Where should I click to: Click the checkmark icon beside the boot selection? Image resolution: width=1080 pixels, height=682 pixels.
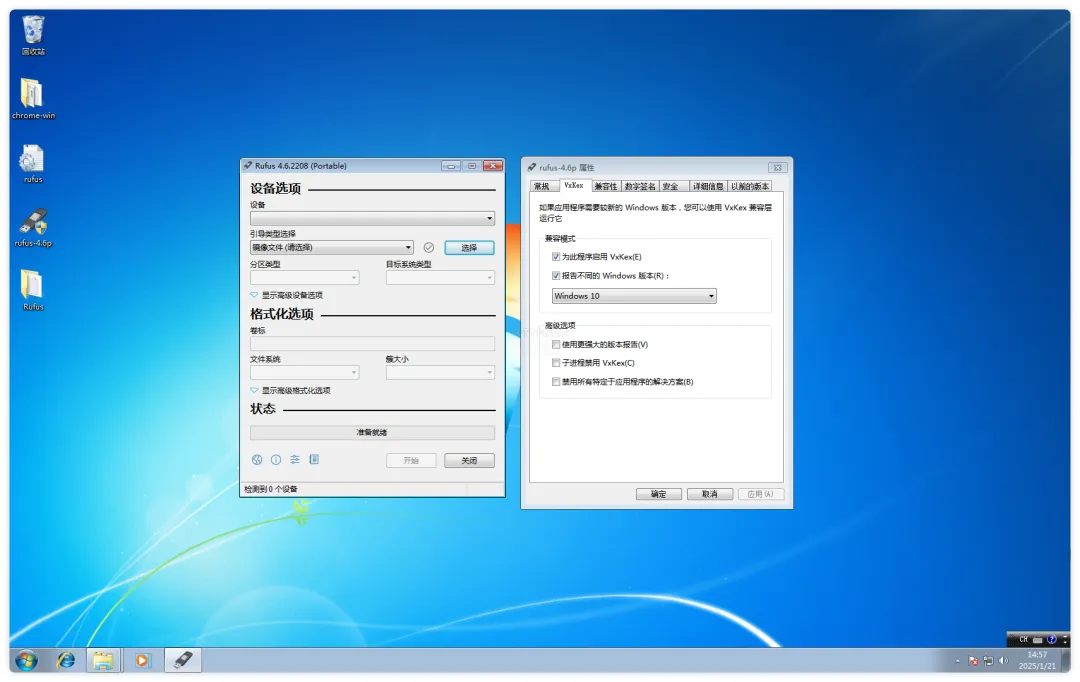click(428, 246)
